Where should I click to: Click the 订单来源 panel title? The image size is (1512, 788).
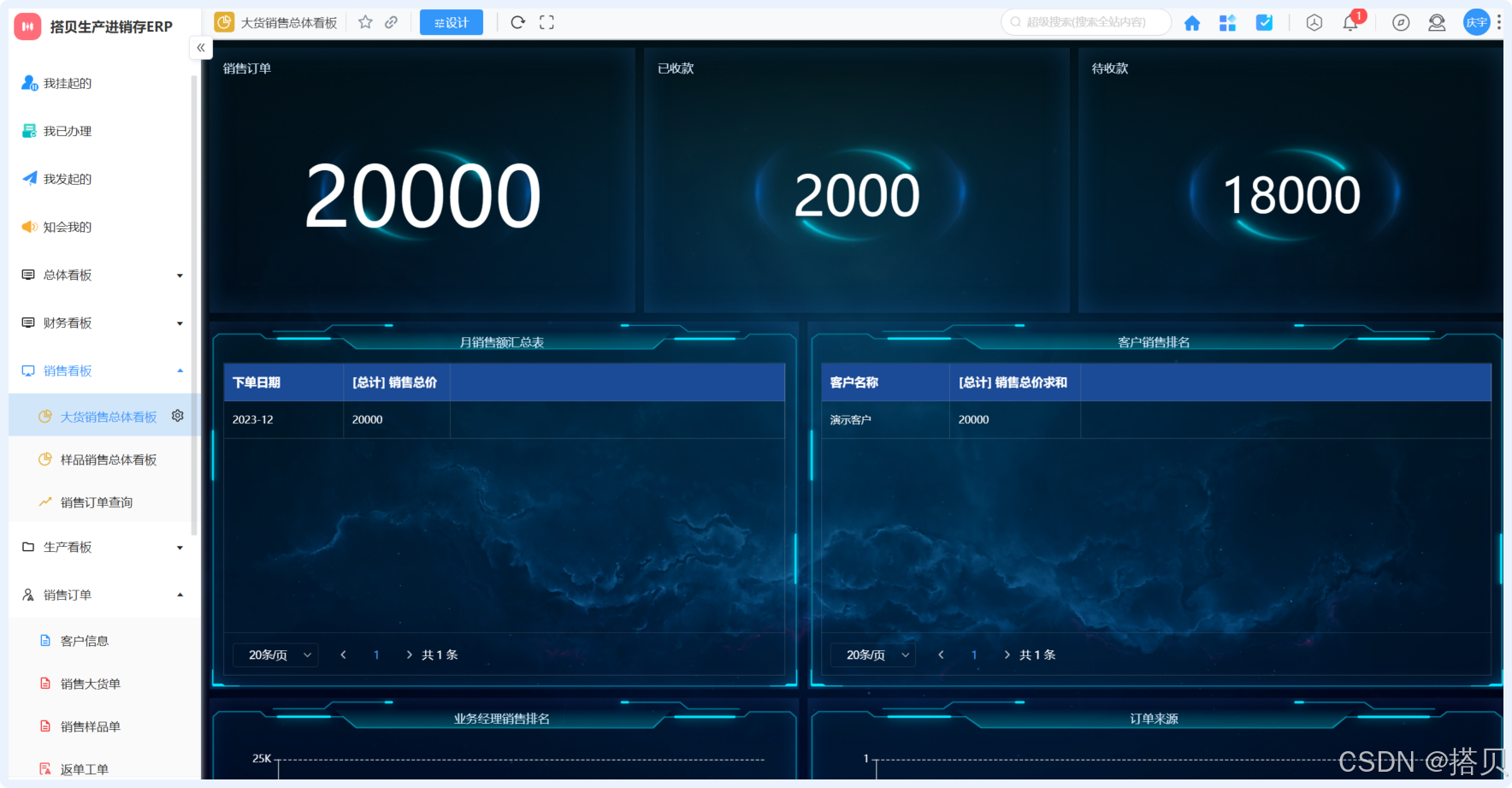click(x=1154, y=719)
